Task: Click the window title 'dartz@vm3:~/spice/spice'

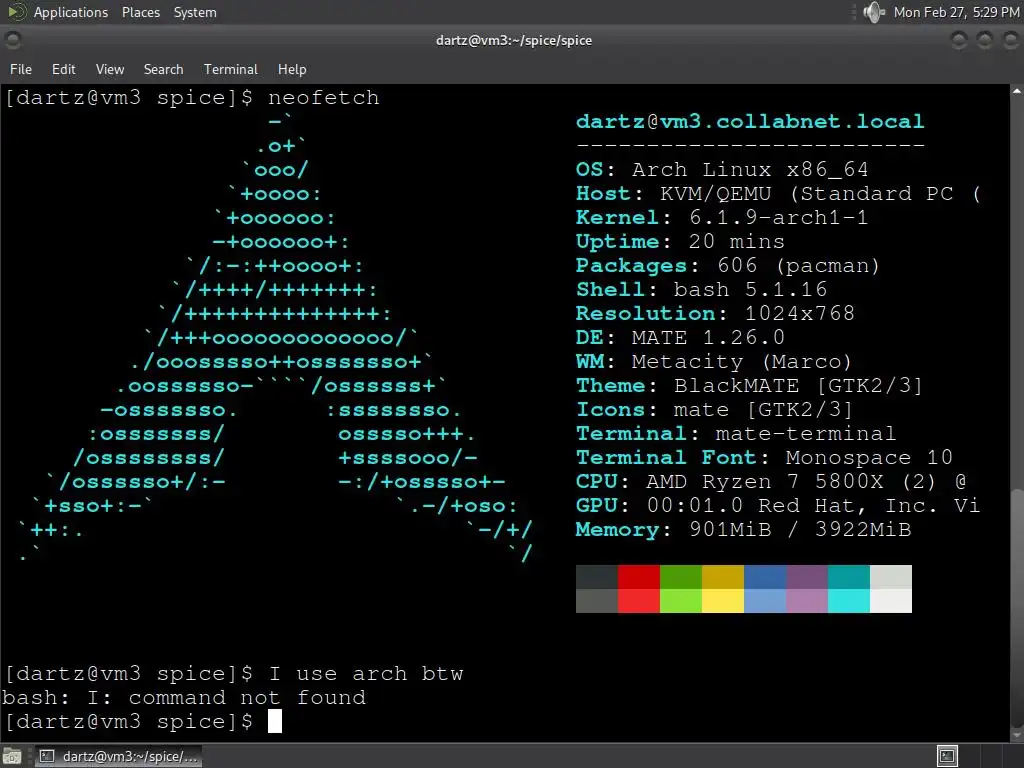Action: click(x=513, y=40)
